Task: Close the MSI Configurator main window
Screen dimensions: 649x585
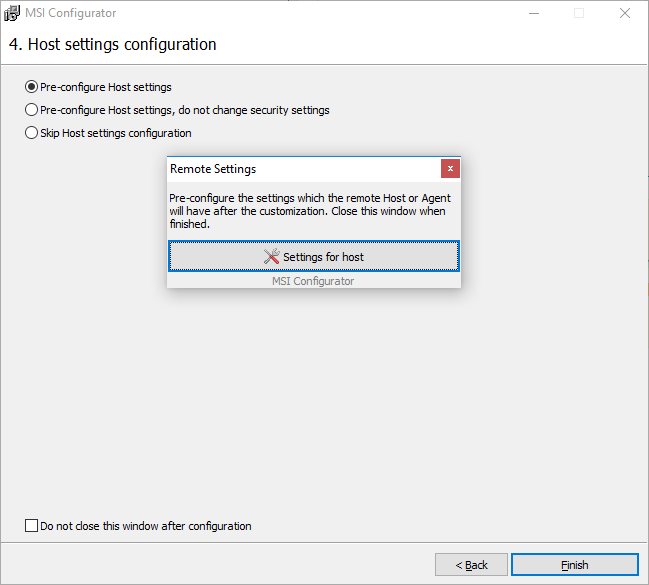Action: [x=625, y=13]
